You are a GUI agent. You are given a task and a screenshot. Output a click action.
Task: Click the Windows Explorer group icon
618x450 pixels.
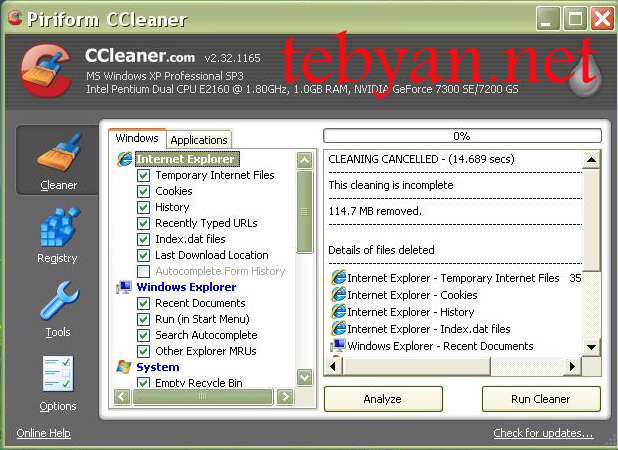(124, 287)
